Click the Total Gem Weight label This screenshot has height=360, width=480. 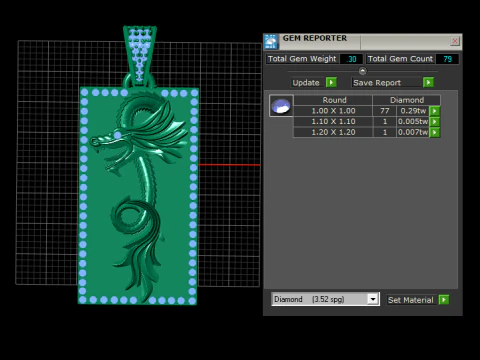click(x=302, y=59)
